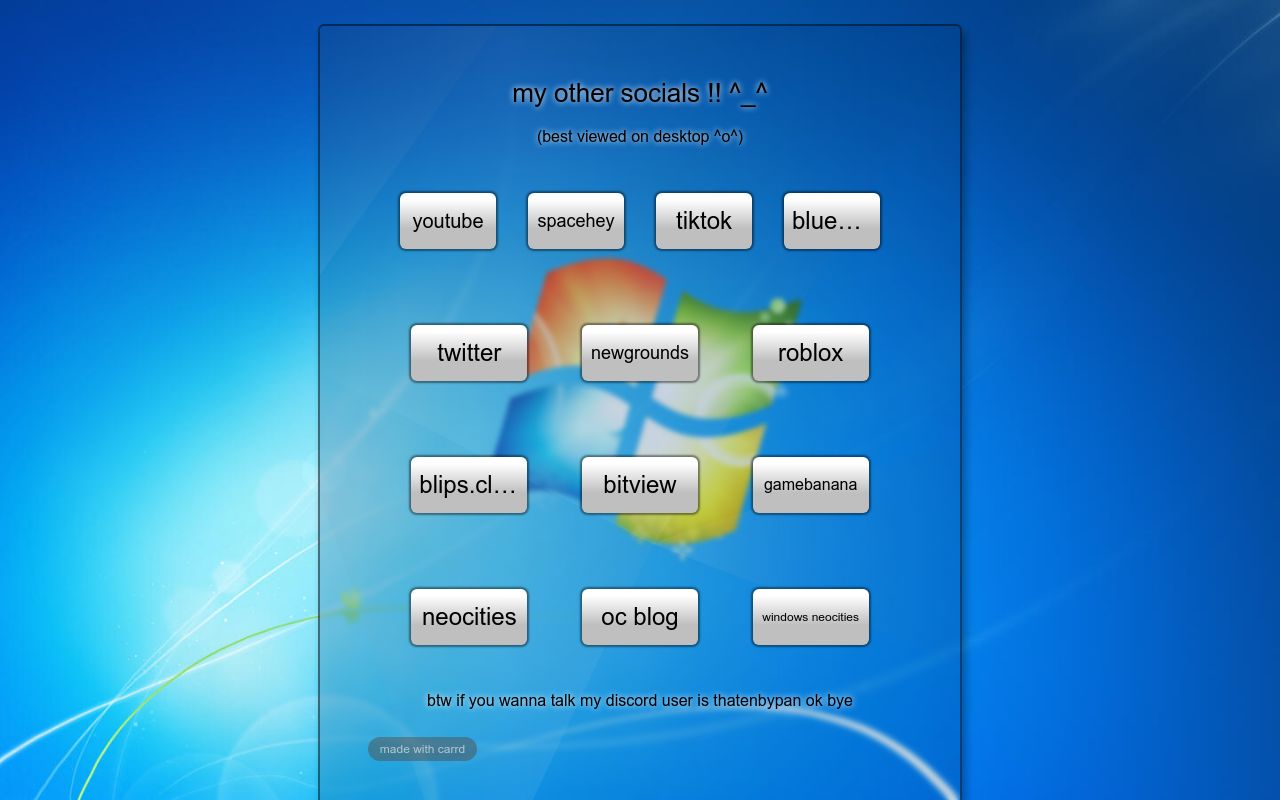1280x800 pixels.
Task: Follow the 'made with carrd' link
Action: coord(422,749)
